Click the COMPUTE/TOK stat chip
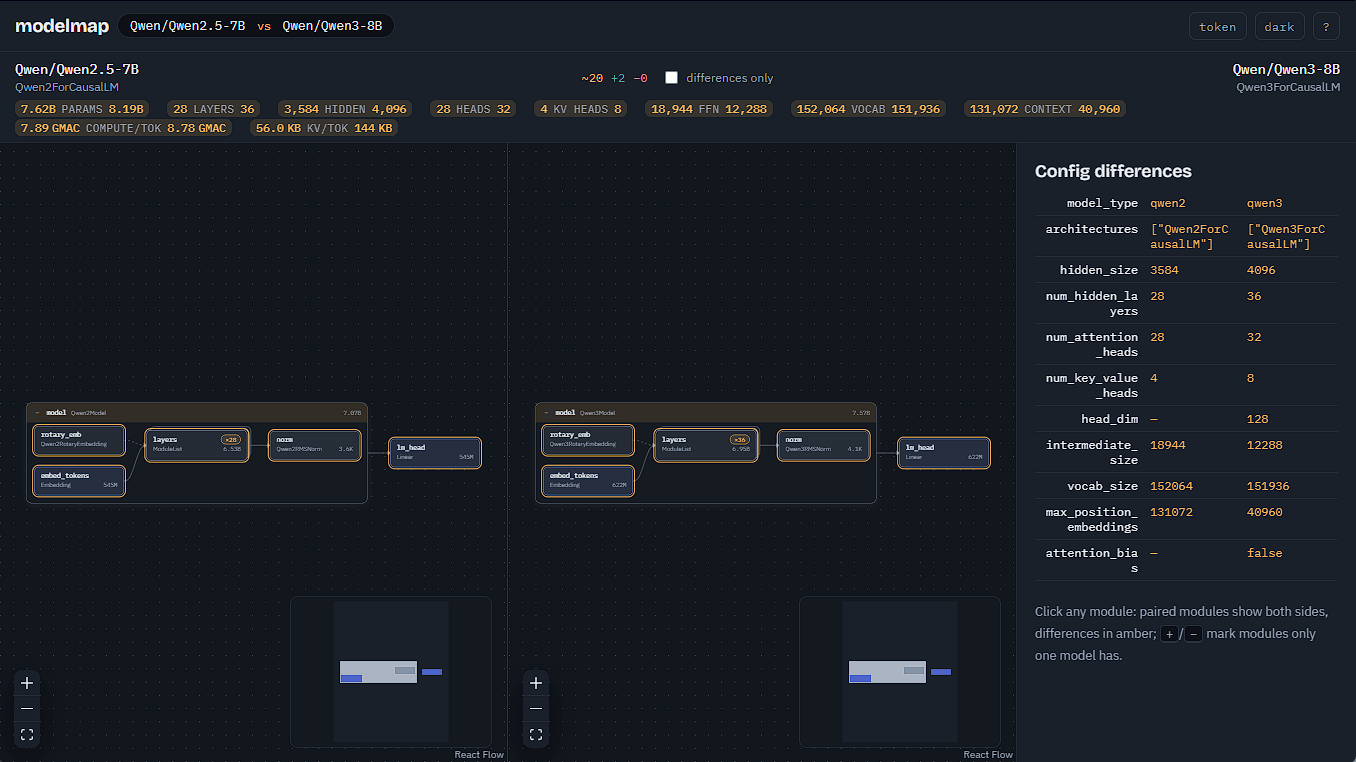 [x=124, y=128]
